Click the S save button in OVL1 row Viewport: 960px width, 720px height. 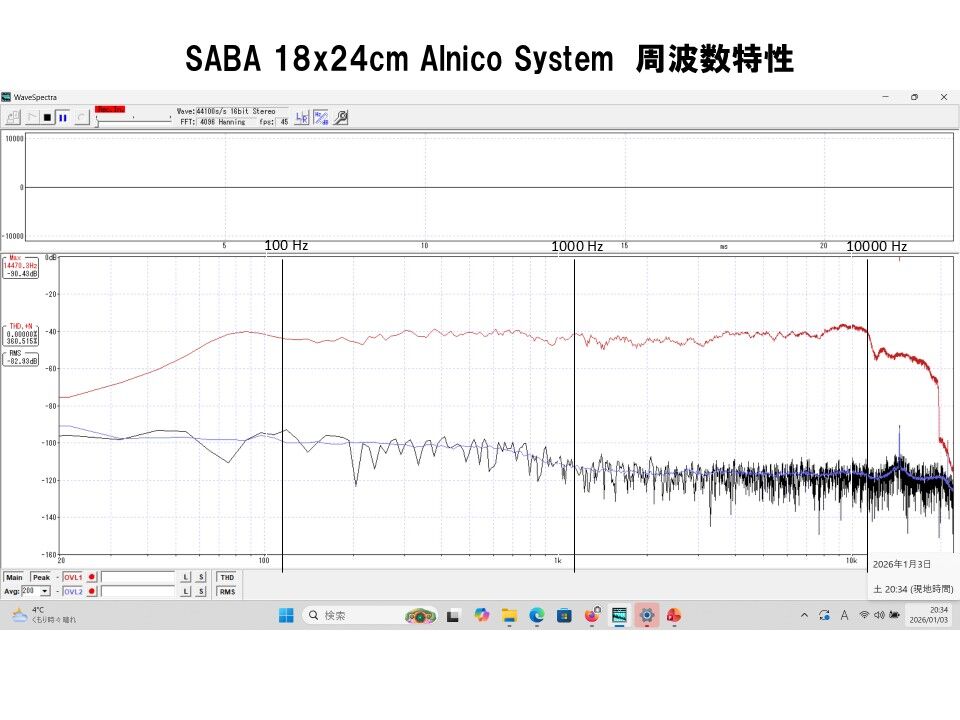(x=201, y=577)
